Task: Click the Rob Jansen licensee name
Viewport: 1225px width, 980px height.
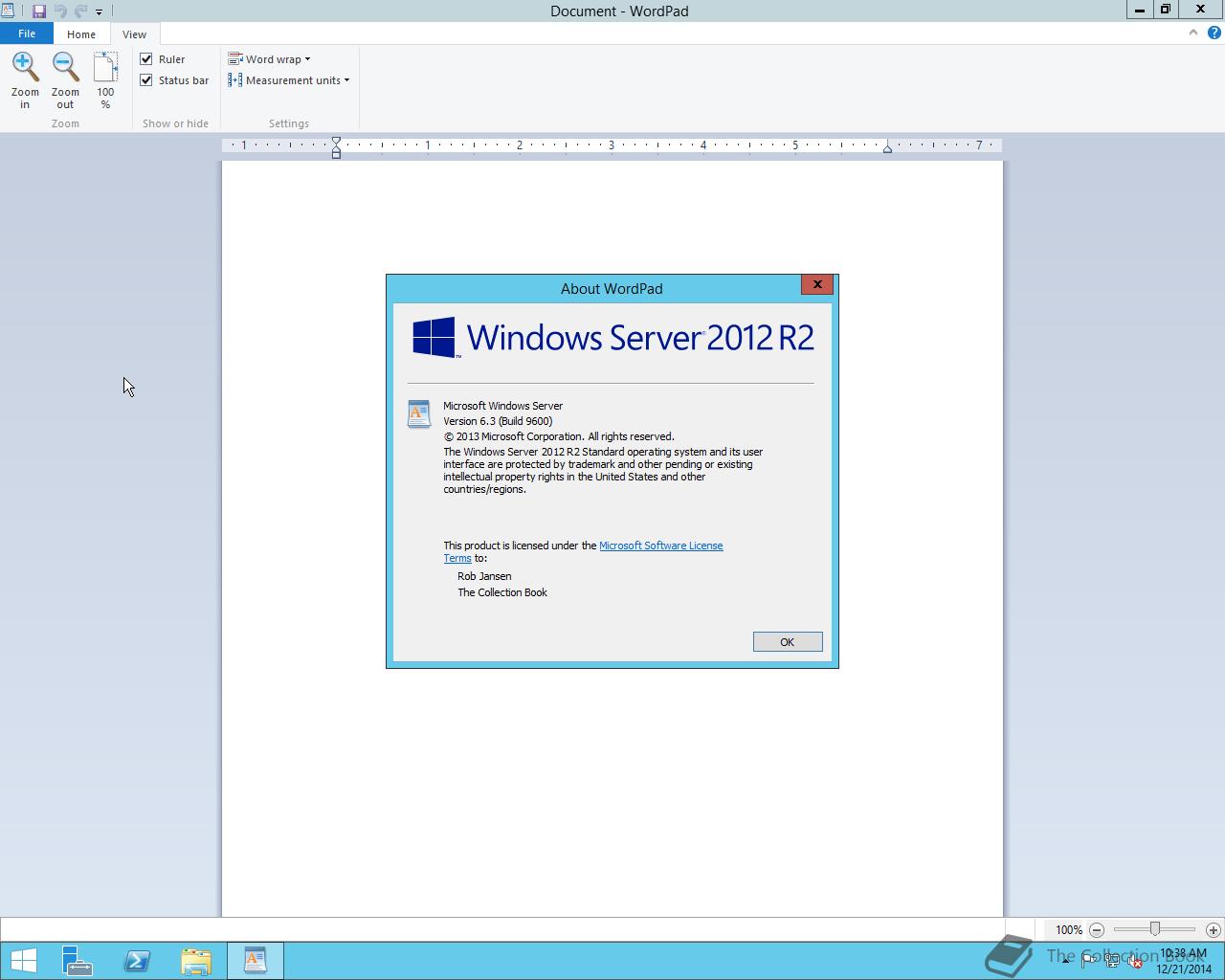Action: pyautogui.click(x=484, y=576)
